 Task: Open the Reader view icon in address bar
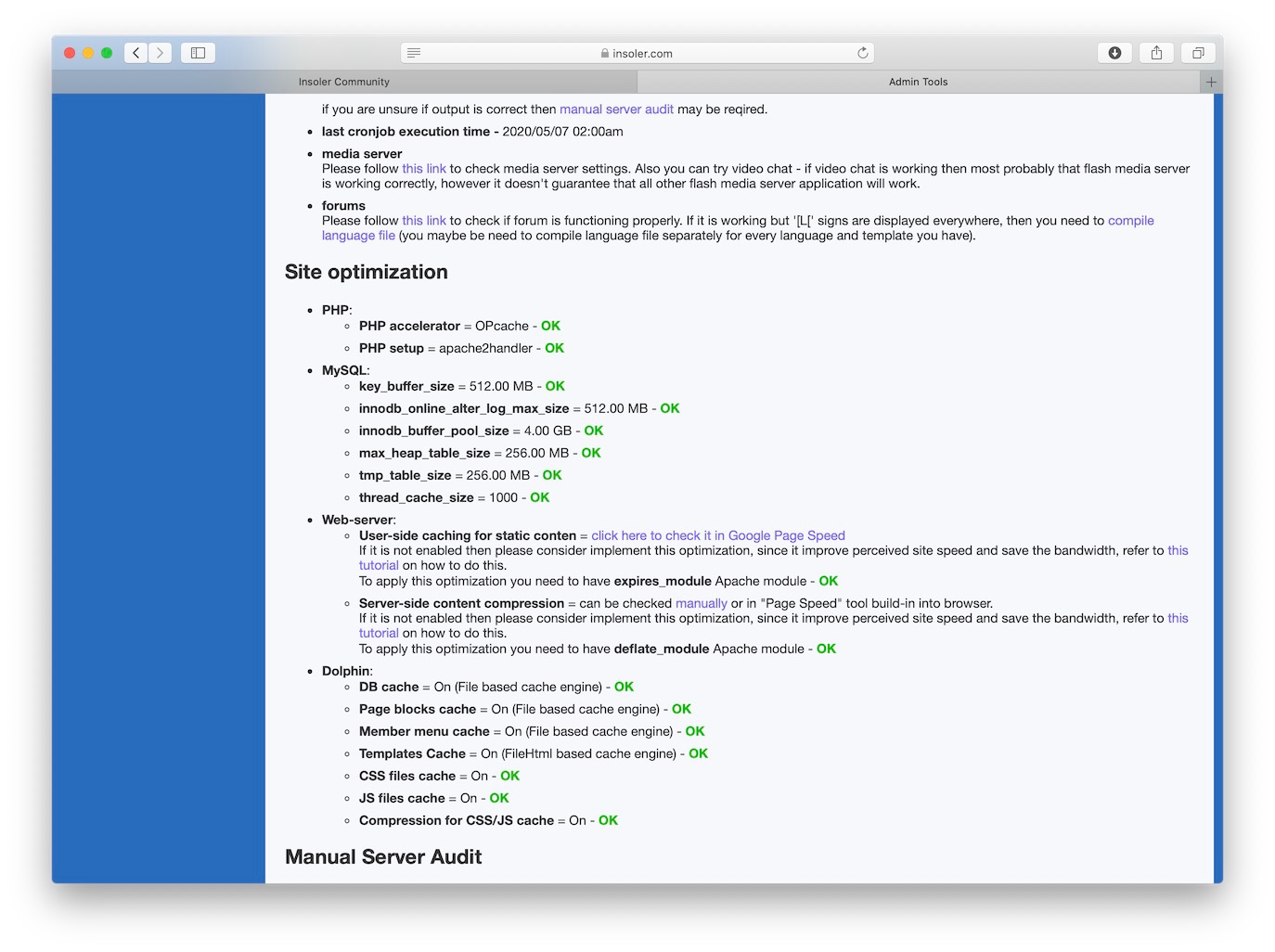(414, 53)
